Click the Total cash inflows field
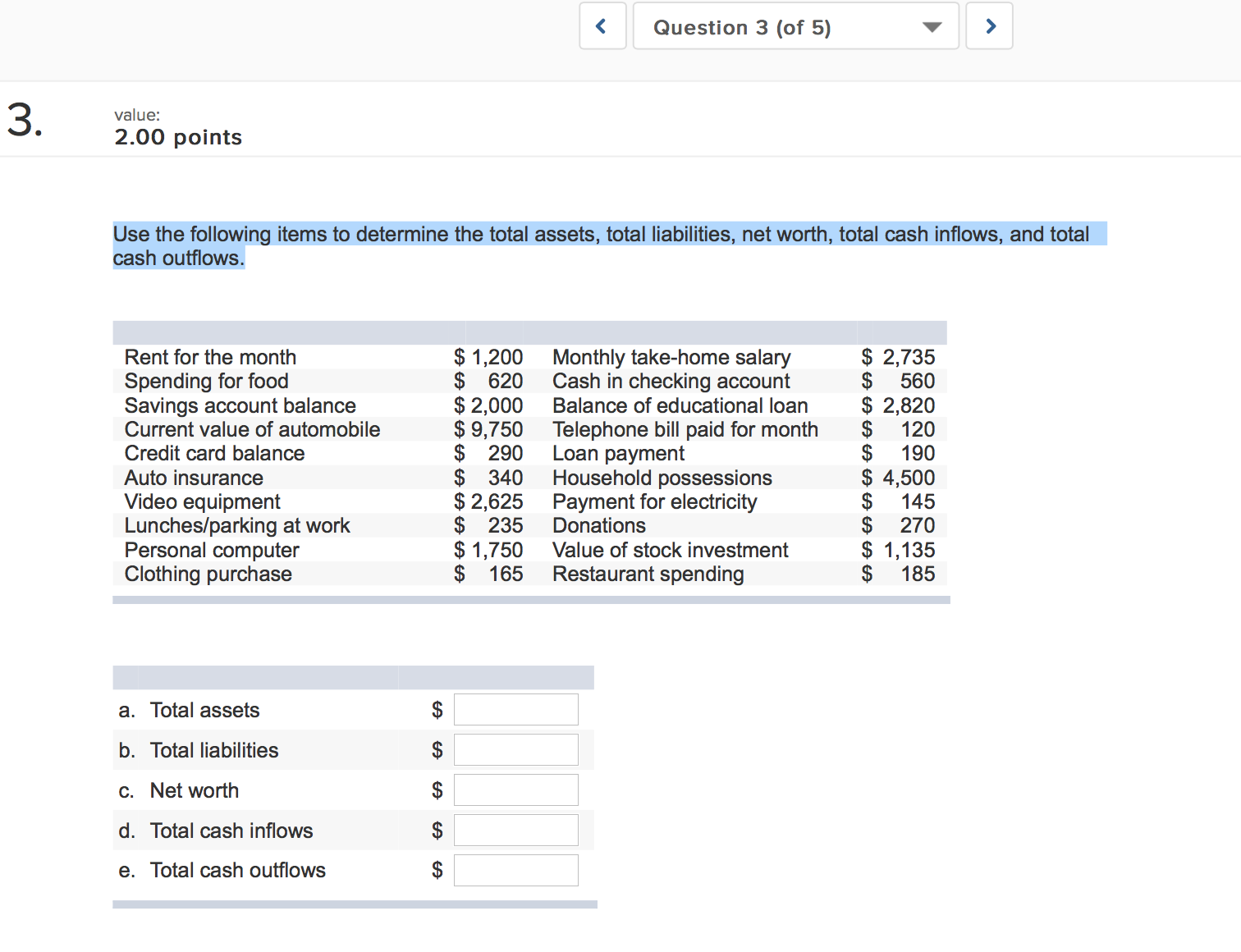 [x=515, y=831]
